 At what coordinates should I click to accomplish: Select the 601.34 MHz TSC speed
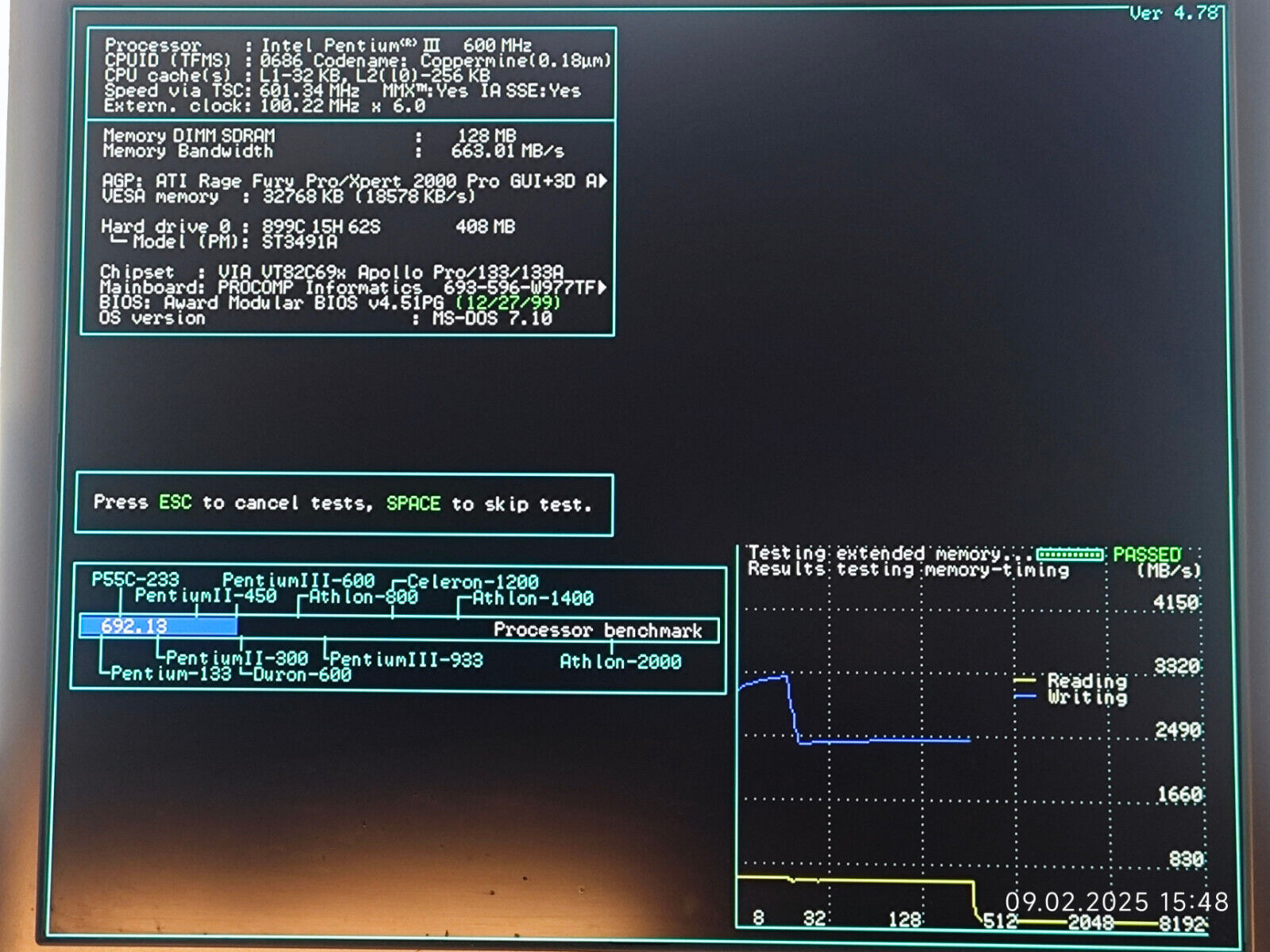coord(310,90)
